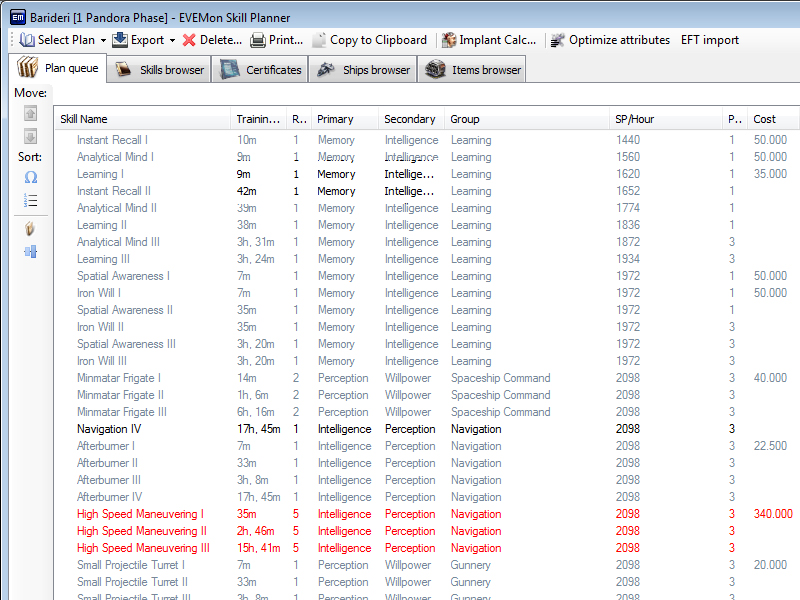
Task: Click the numbered list sort icon
Action: tap(31, 201)
